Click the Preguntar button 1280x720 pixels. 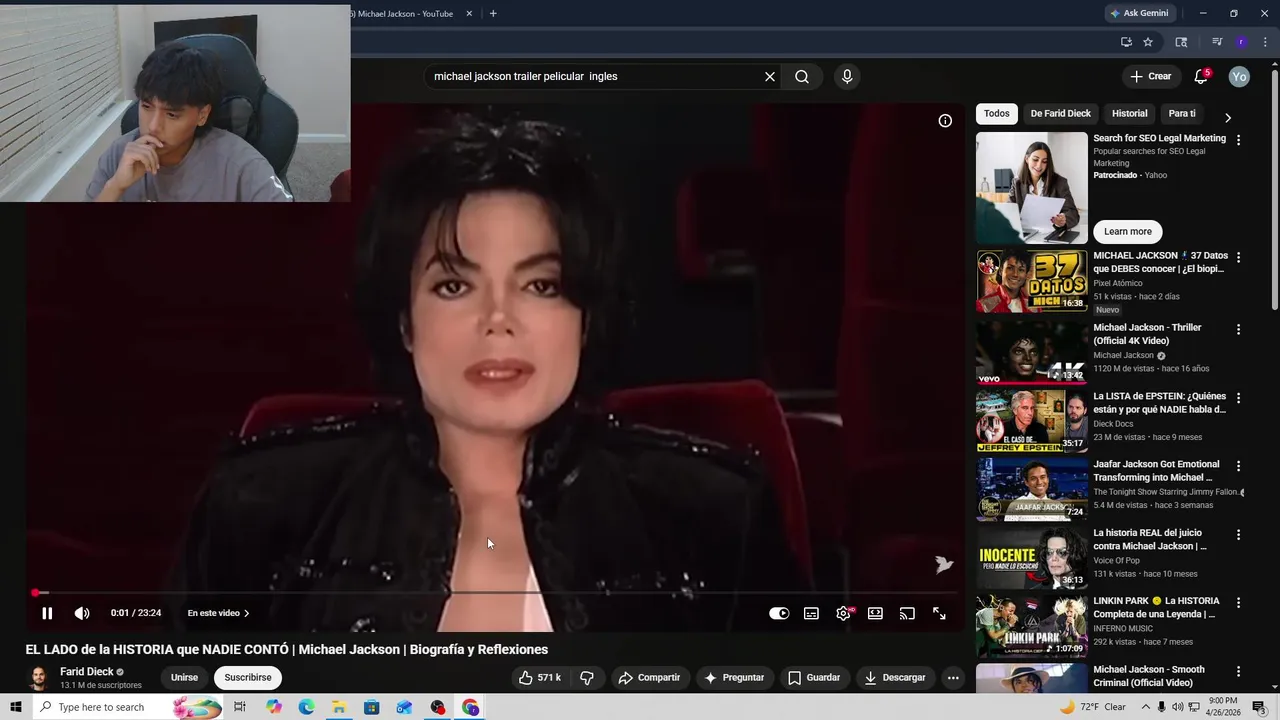(734, 677)
